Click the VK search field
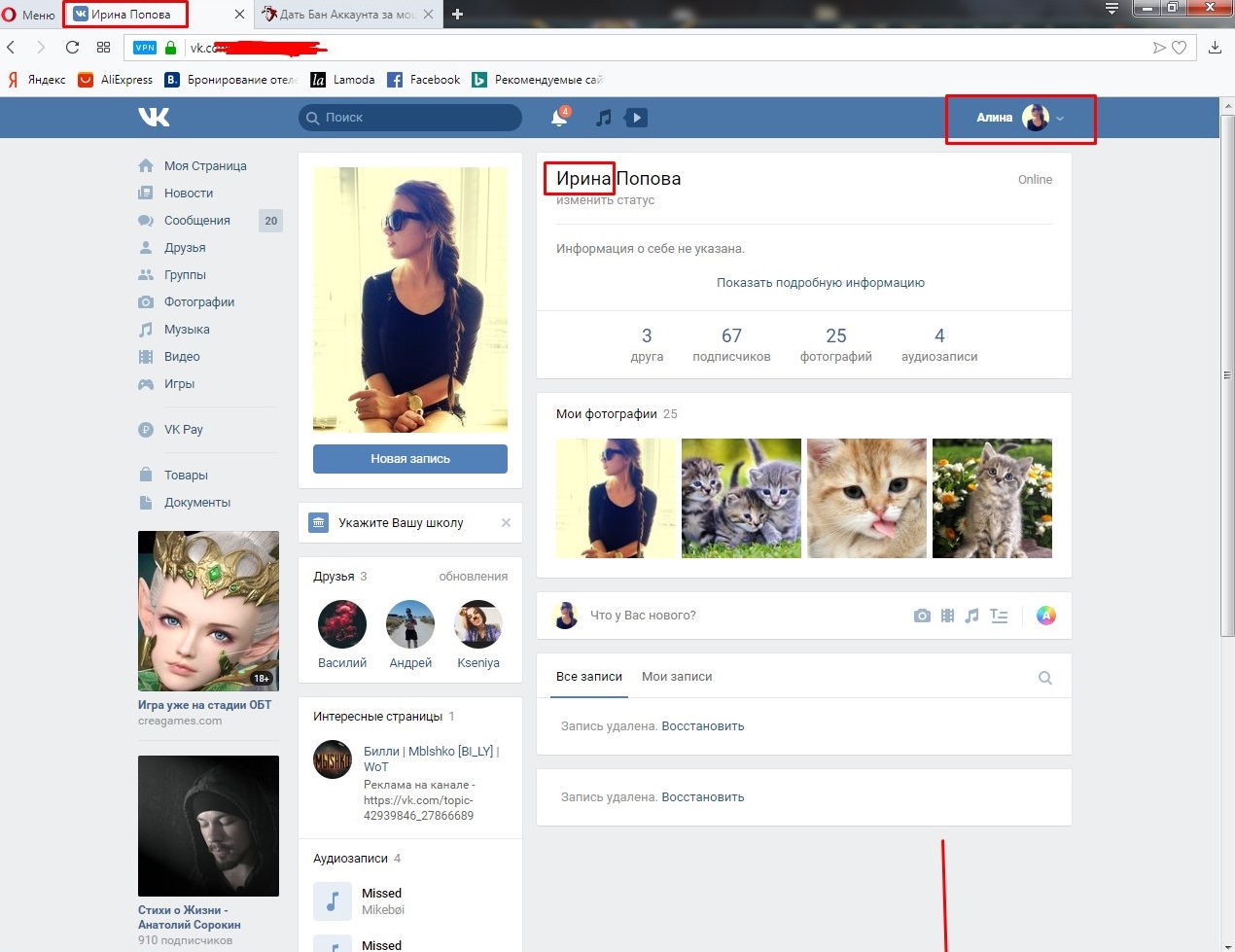This screenshot has width=1235, height=952. click(410, 118)
